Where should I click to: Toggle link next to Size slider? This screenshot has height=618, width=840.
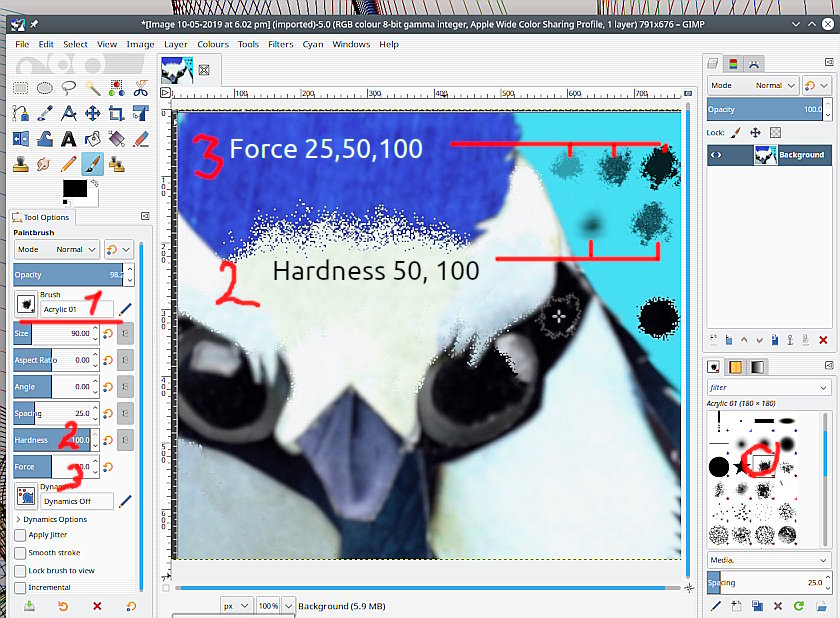pyautogui.click(x=125, y=333)
